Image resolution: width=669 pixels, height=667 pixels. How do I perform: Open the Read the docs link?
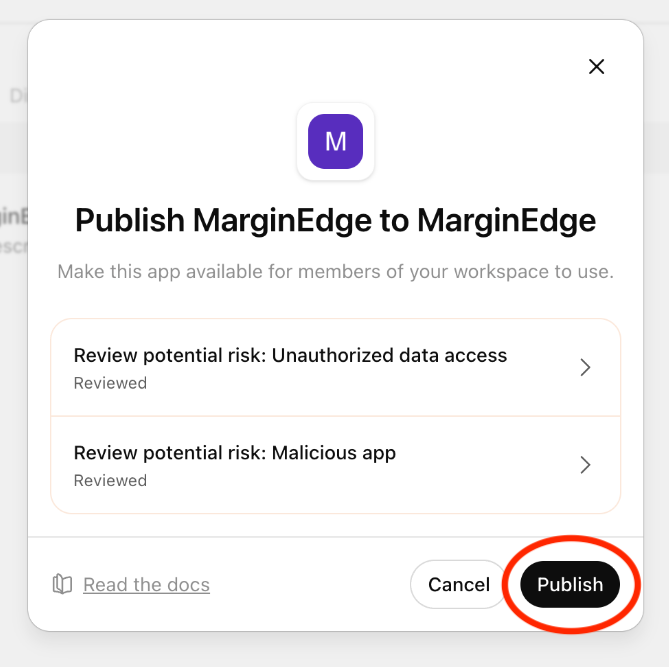click(x=146, y=585)
